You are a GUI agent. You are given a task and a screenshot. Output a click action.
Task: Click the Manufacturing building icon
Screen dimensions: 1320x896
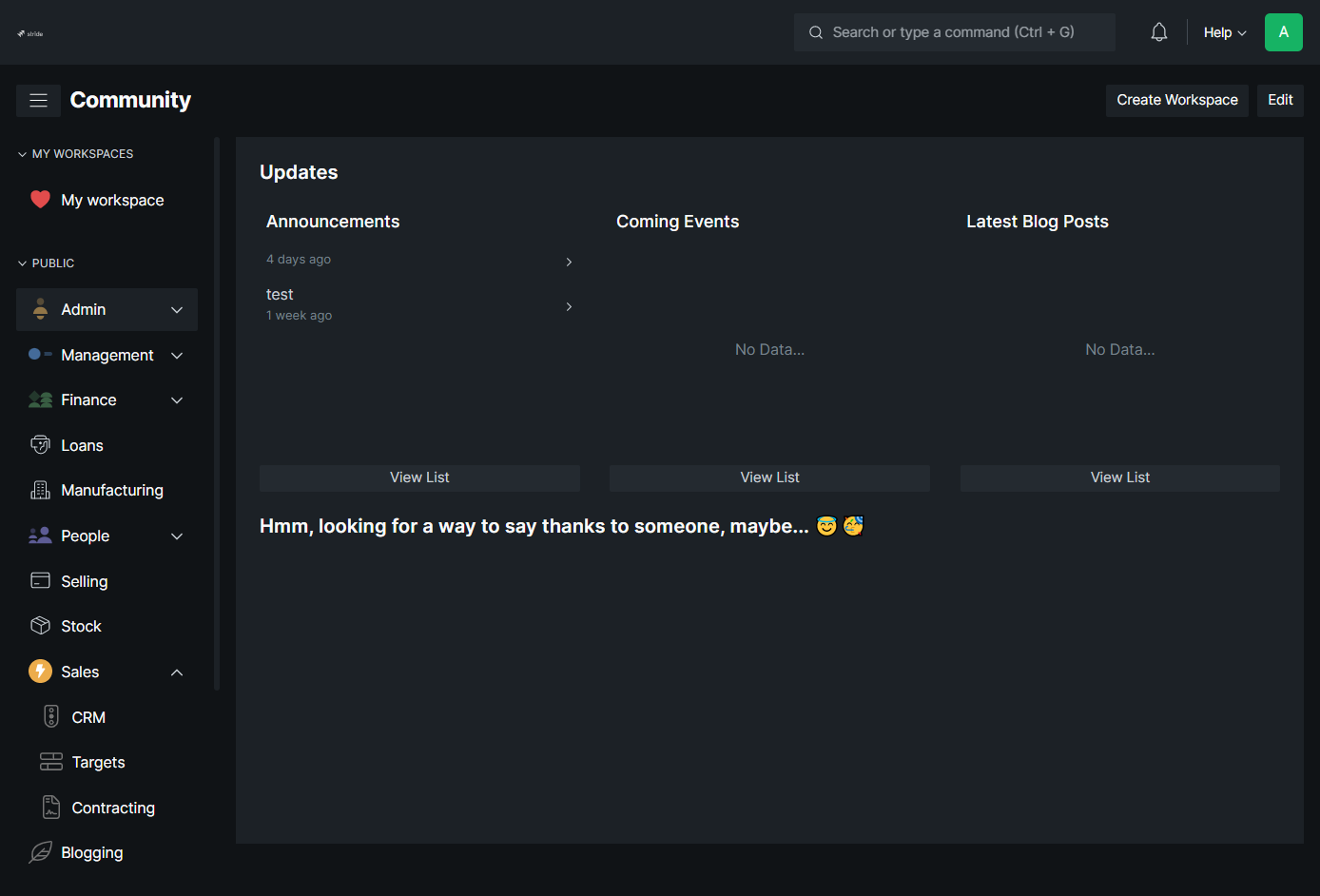click(40, 490)
